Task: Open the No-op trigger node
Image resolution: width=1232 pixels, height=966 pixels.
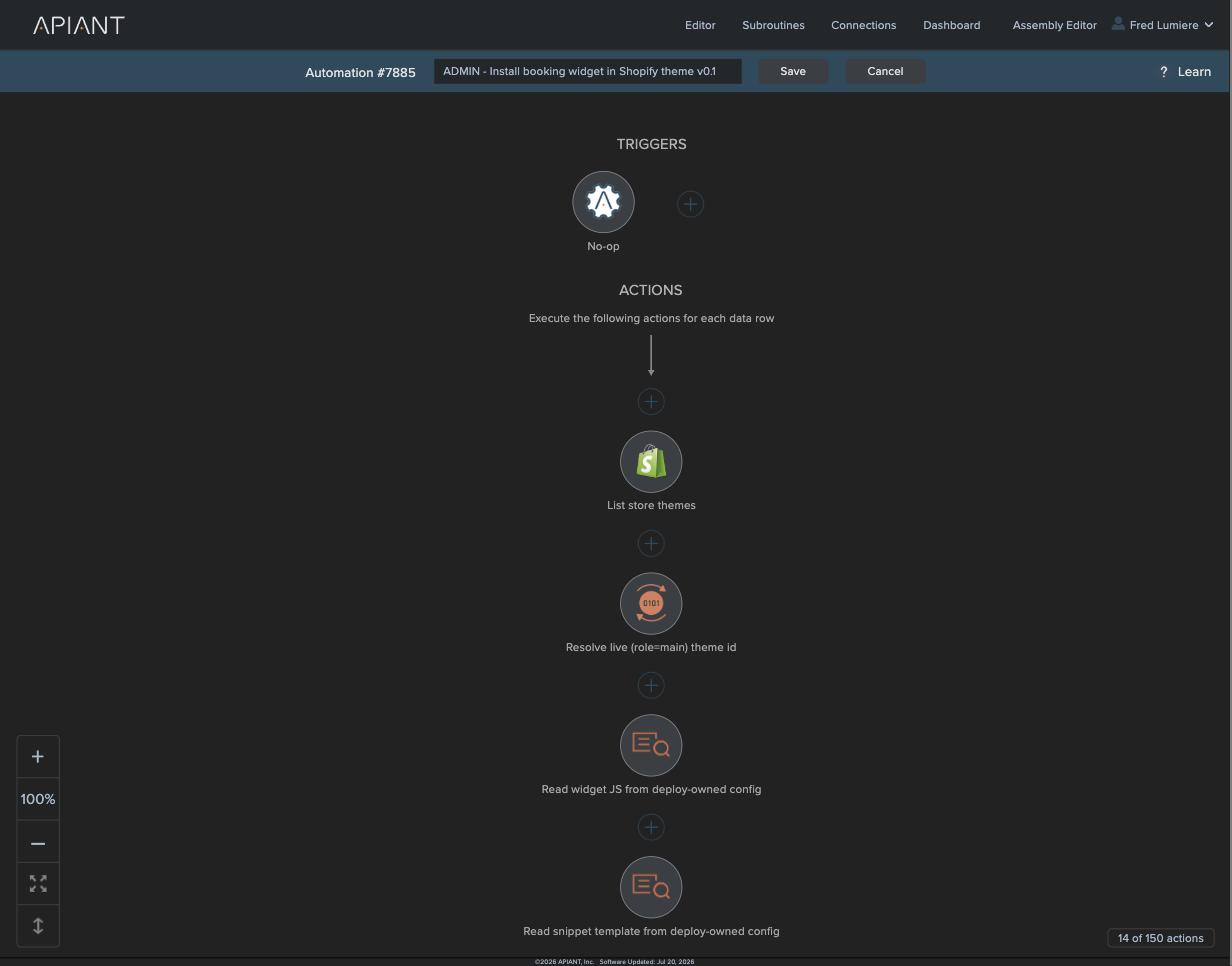Action: 603,202
